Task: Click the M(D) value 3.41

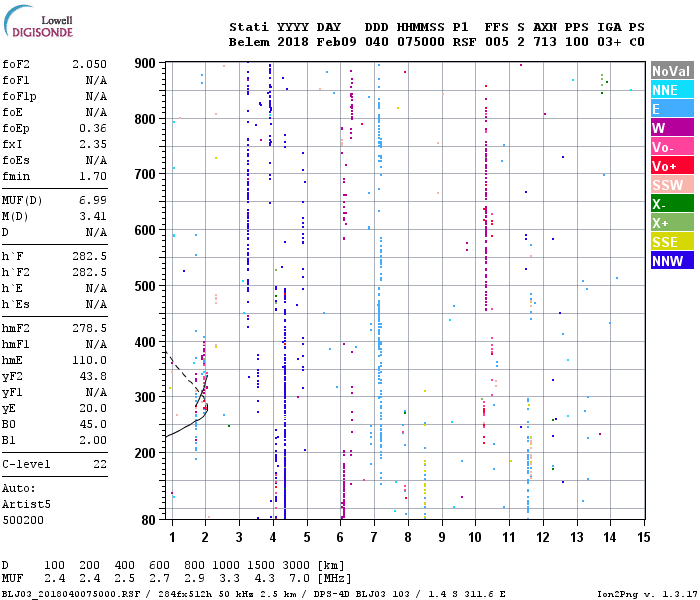Action: coord(93,216)
